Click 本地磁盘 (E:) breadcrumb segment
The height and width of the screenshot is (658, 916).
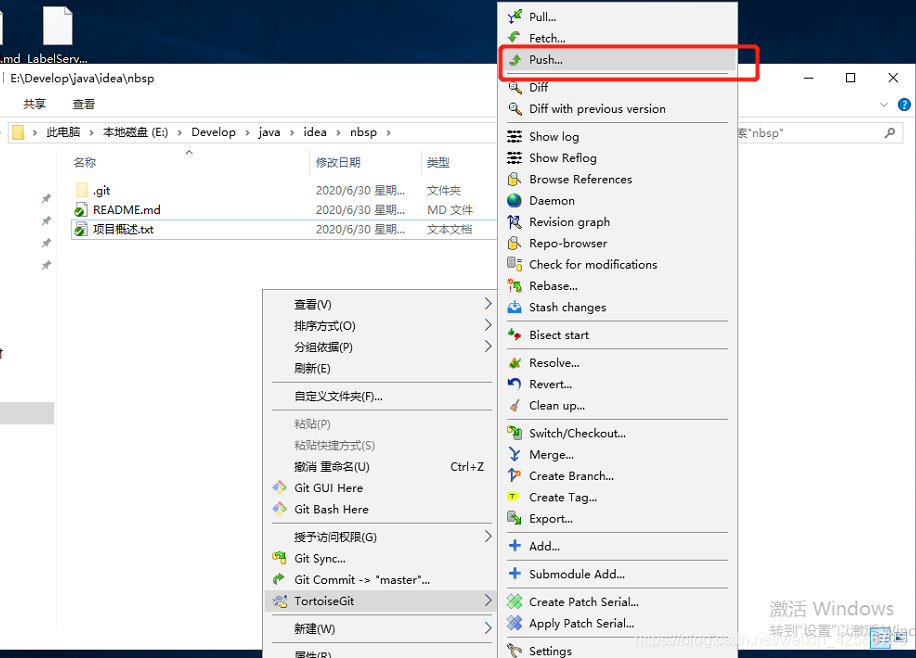click(x=136, y=132)
